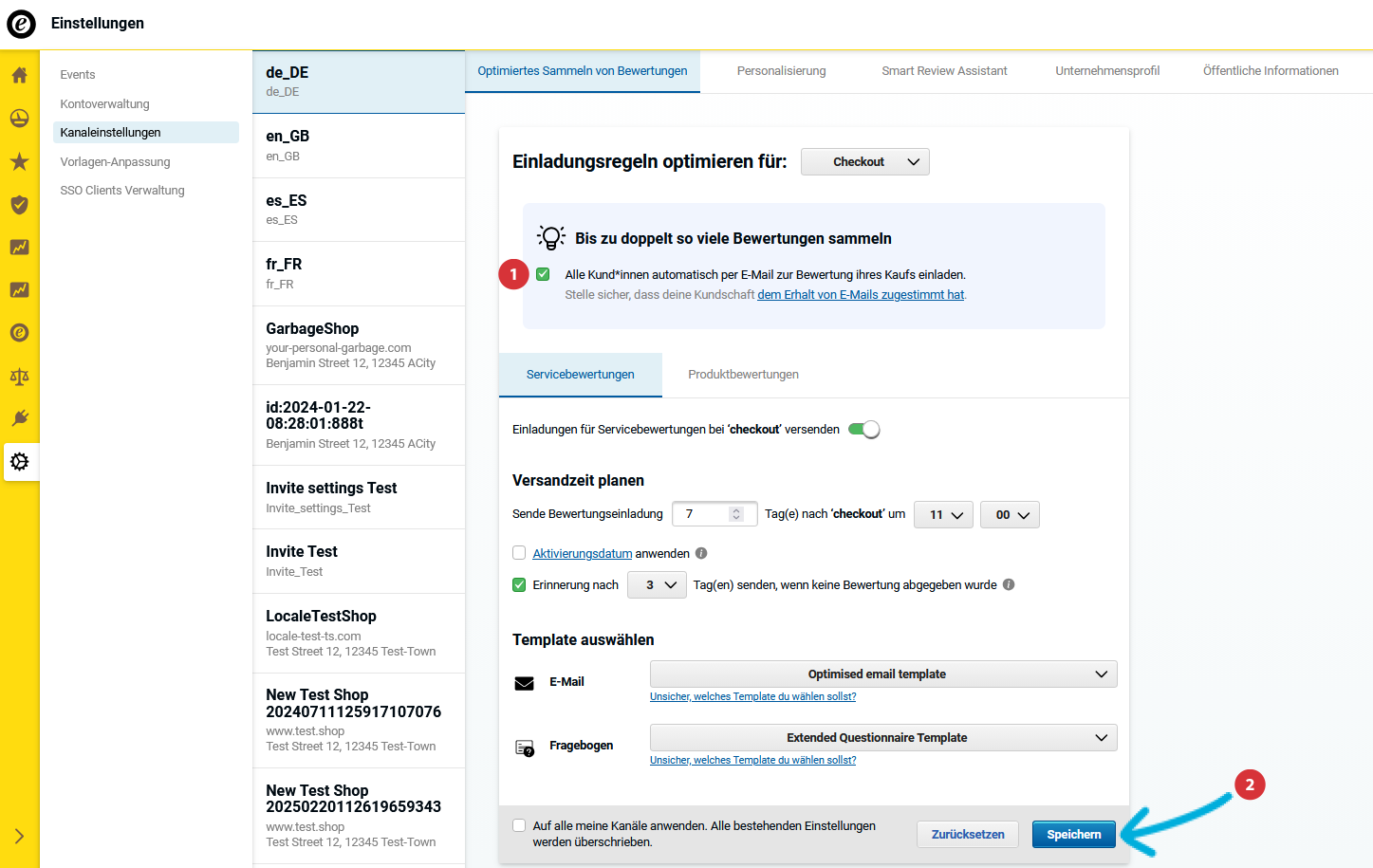This screenshot has height=868, width=1373.
Task: Click the gear Settings icon in sidebar
Action: pyautogui.click(x=19, y=462)
